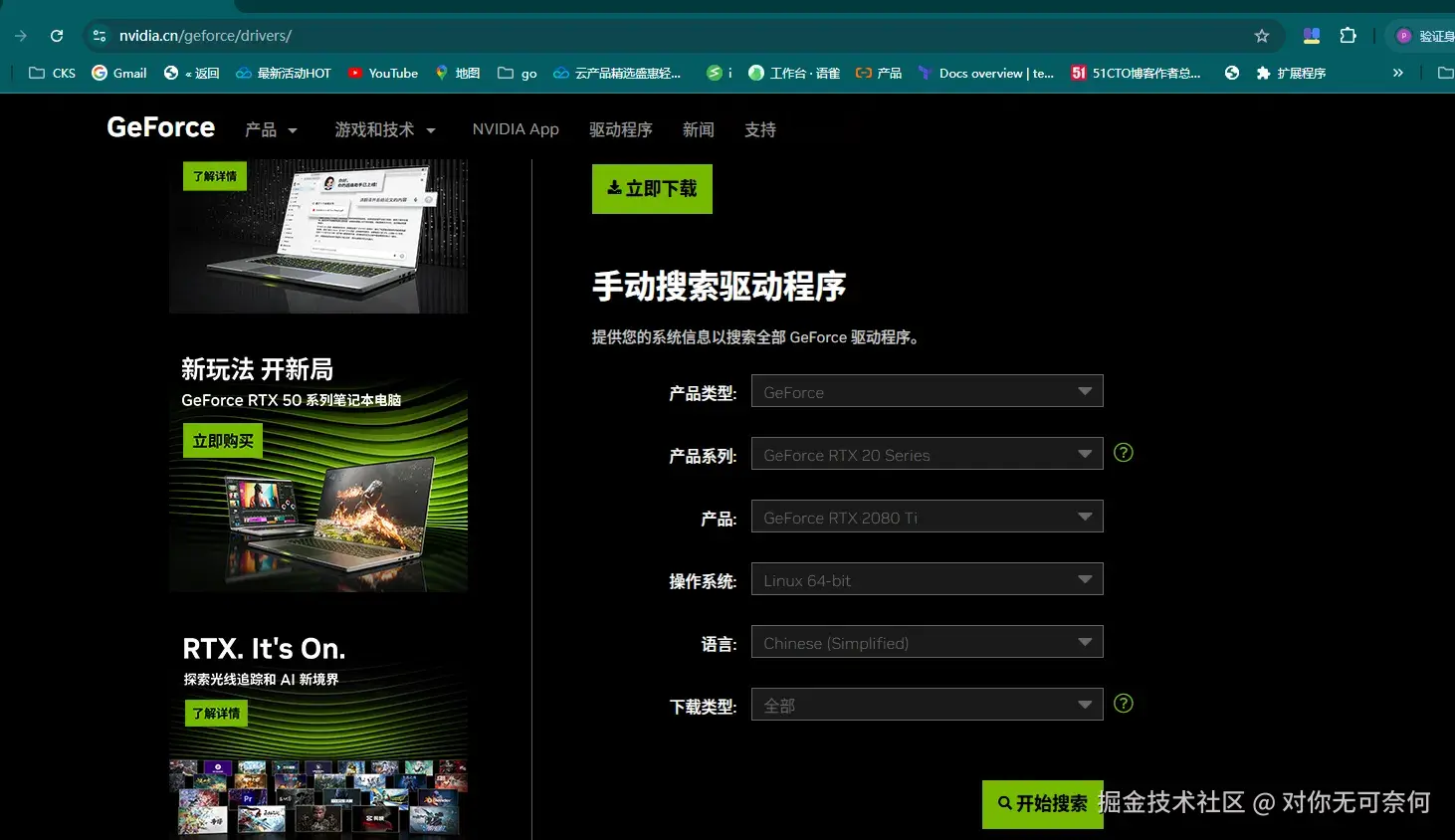The height and width of the screenshot is (840, 1455).
Task: Open the 地图 maps bookmark
Action: [458, 73]
